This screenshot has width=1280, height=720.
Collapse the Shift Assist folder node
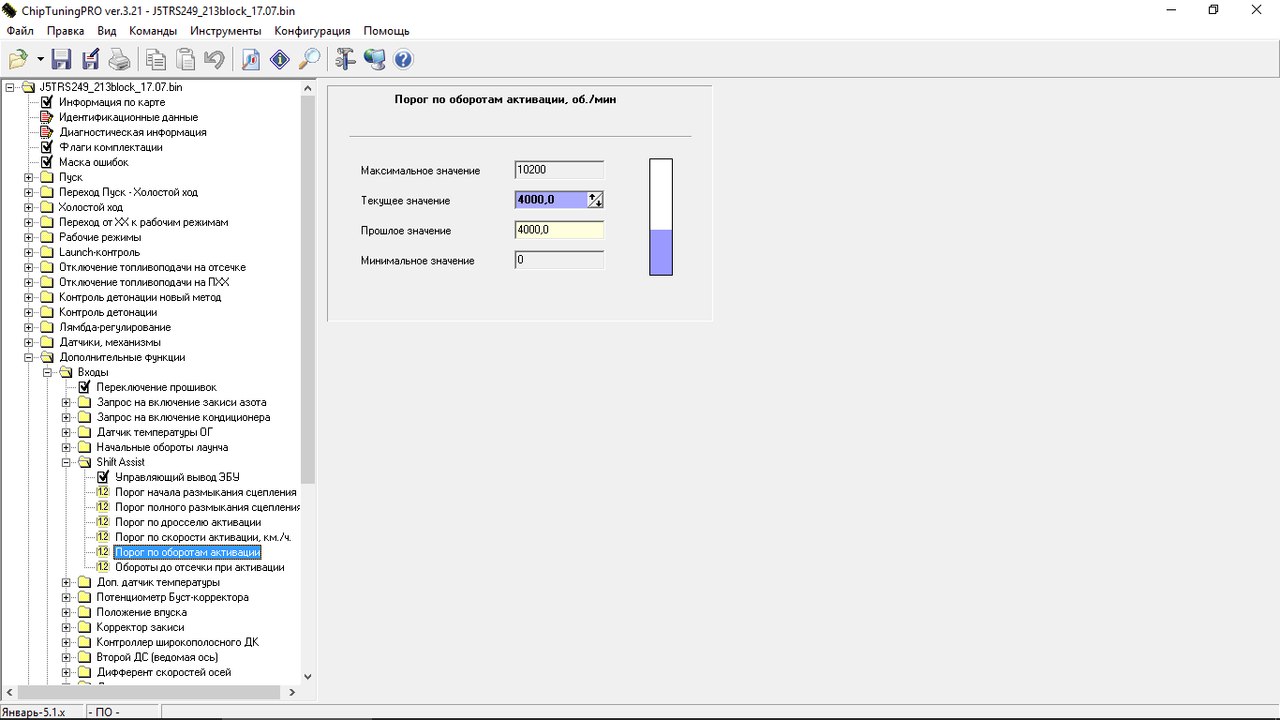(x=67, y=462)
